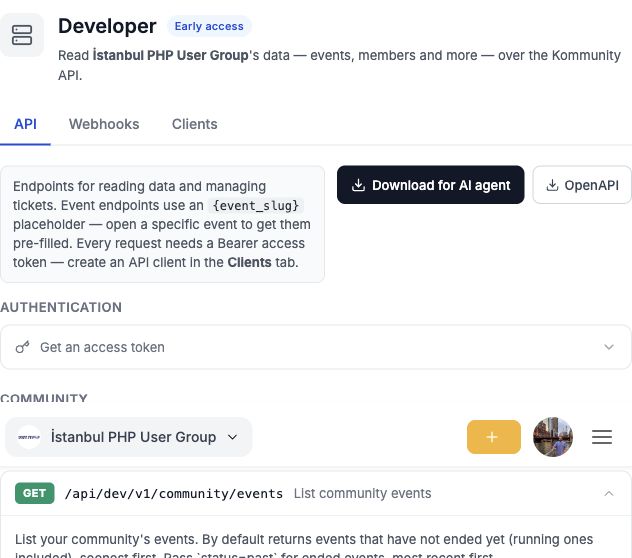
Task: Open the user profile avatar
Action: pos(553,437)
